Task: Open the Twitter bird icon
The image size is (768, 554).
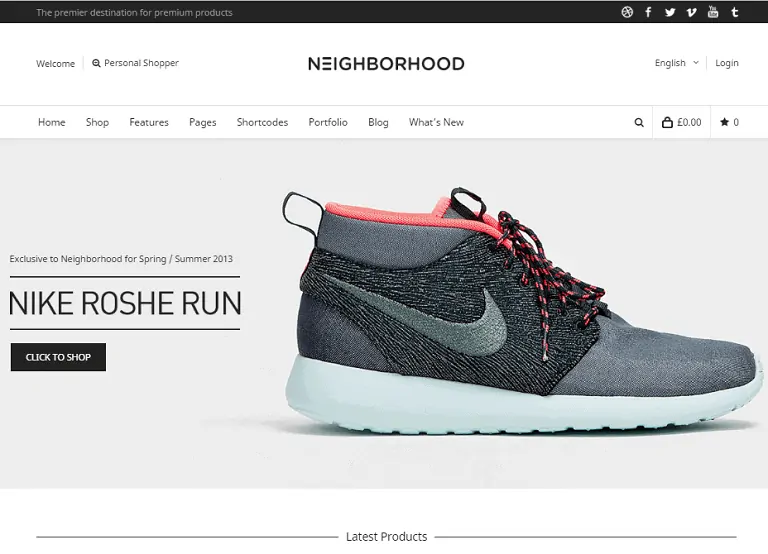Action: point(670,12)
